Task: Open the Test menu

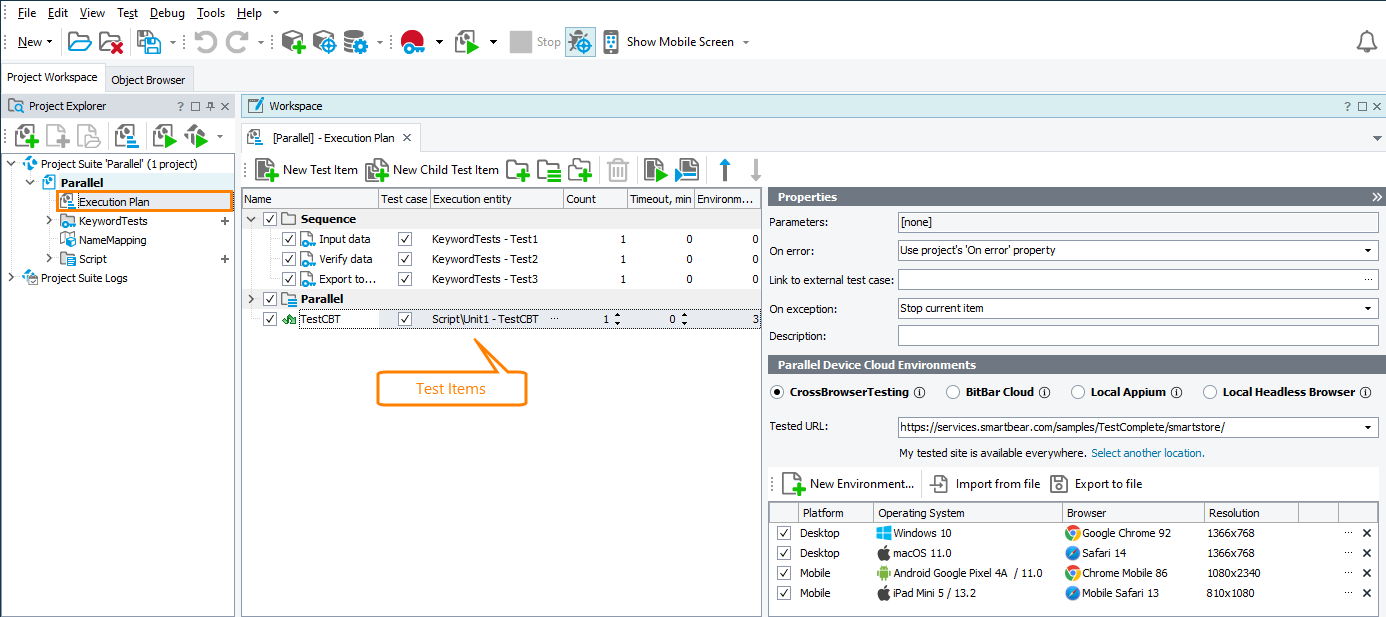Action: tap(127, 13)
